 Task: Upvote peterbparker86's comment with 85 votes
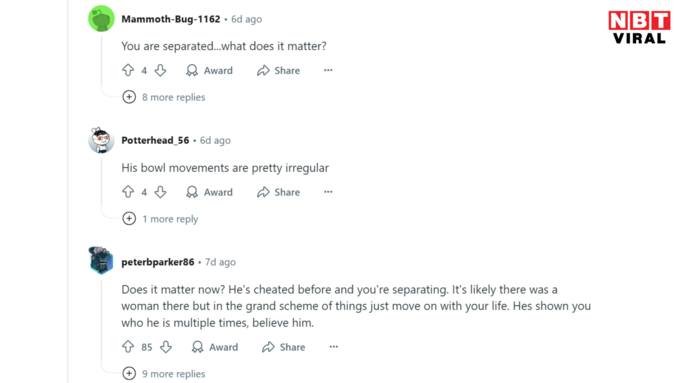(x=128, y=347)
